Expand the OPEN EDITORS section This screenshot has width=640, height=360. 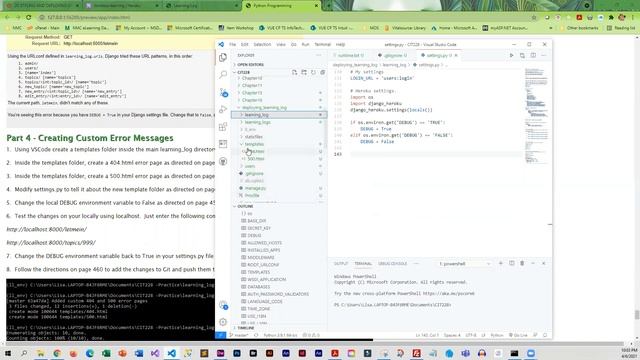[x=251, y=65]
